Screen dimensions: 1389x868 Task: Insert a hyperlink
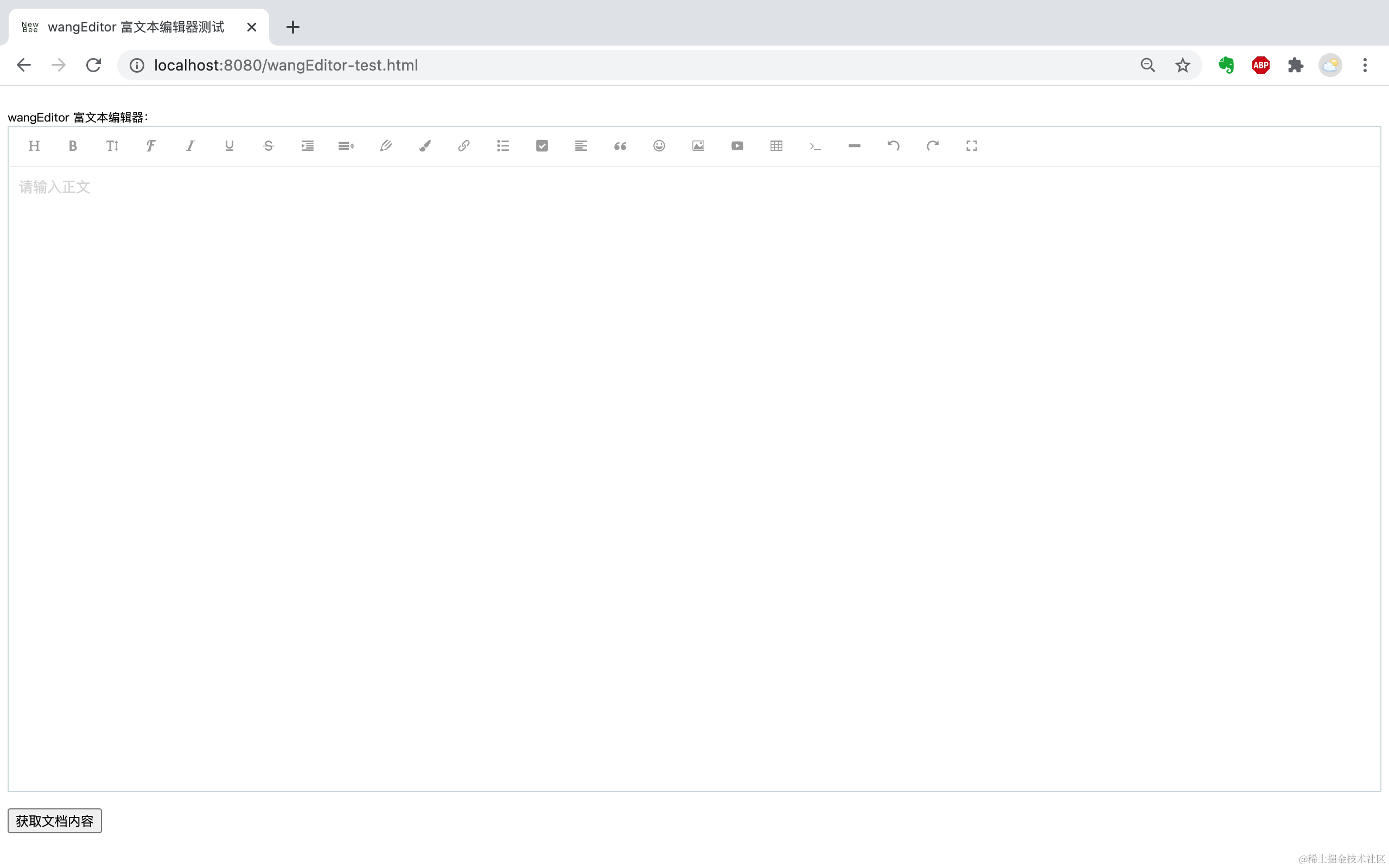click(x=463, y=145)
